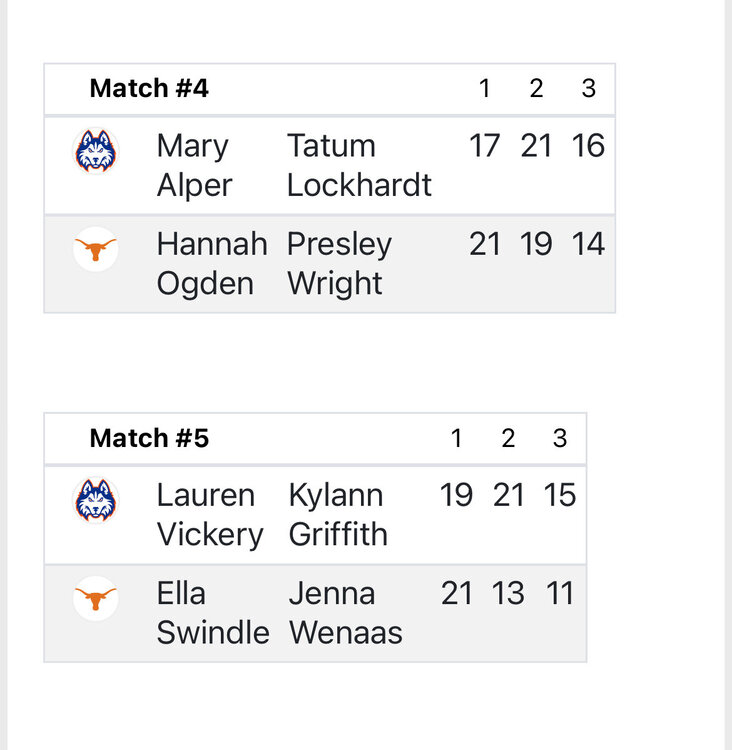Click the score 13 in Ella Swindle's row
Viewport: 732px width, 750px height.
[508, 593]
